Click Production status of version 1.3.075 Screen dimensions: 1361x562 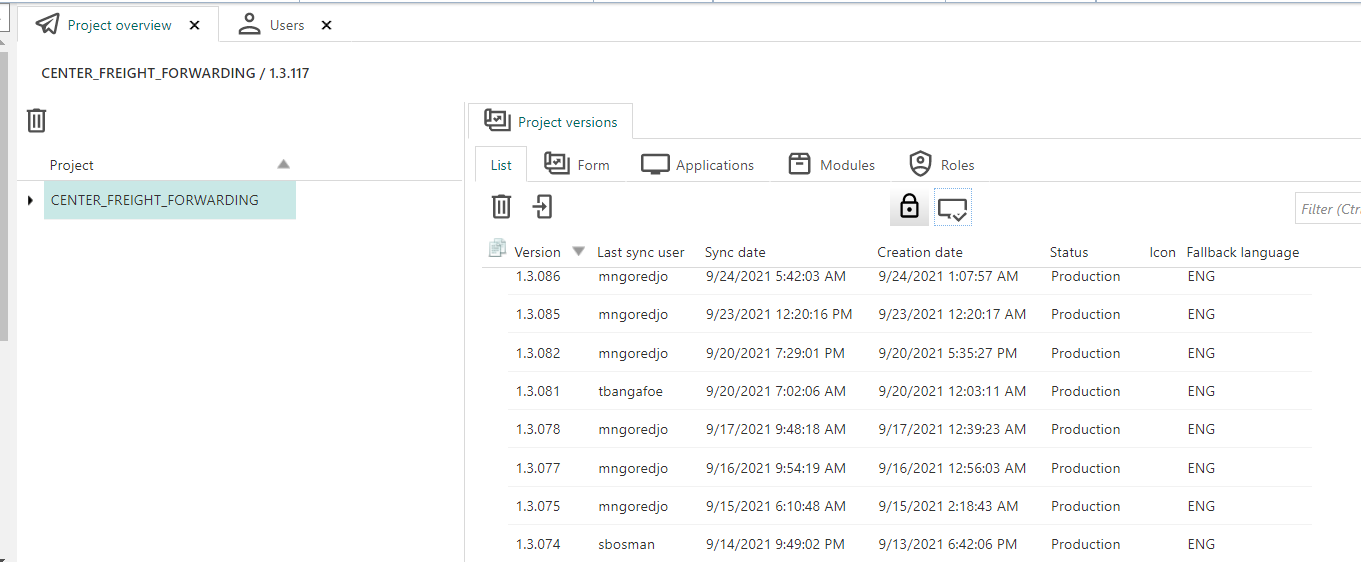1085,506
